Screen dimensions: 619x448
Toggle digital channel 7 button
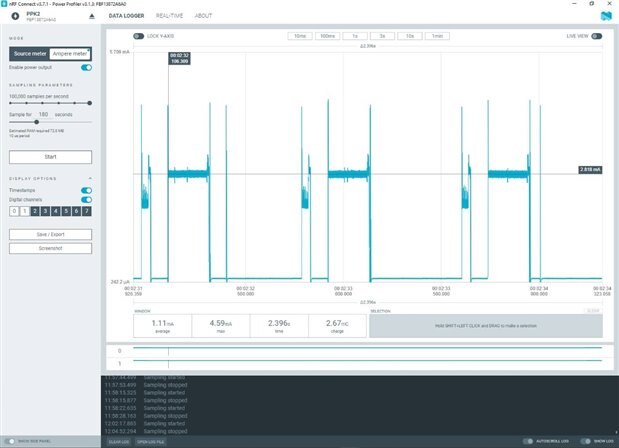87,212
